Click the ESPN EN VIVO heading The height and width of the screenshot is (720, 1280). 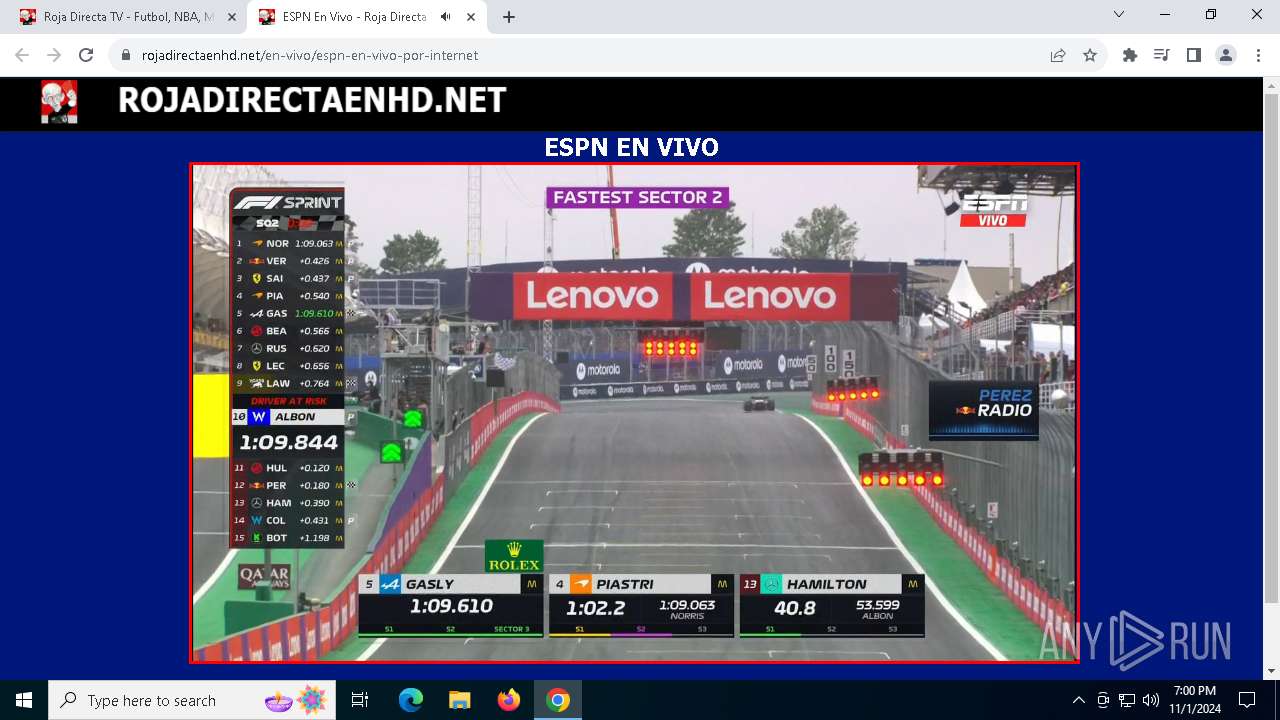631,147
